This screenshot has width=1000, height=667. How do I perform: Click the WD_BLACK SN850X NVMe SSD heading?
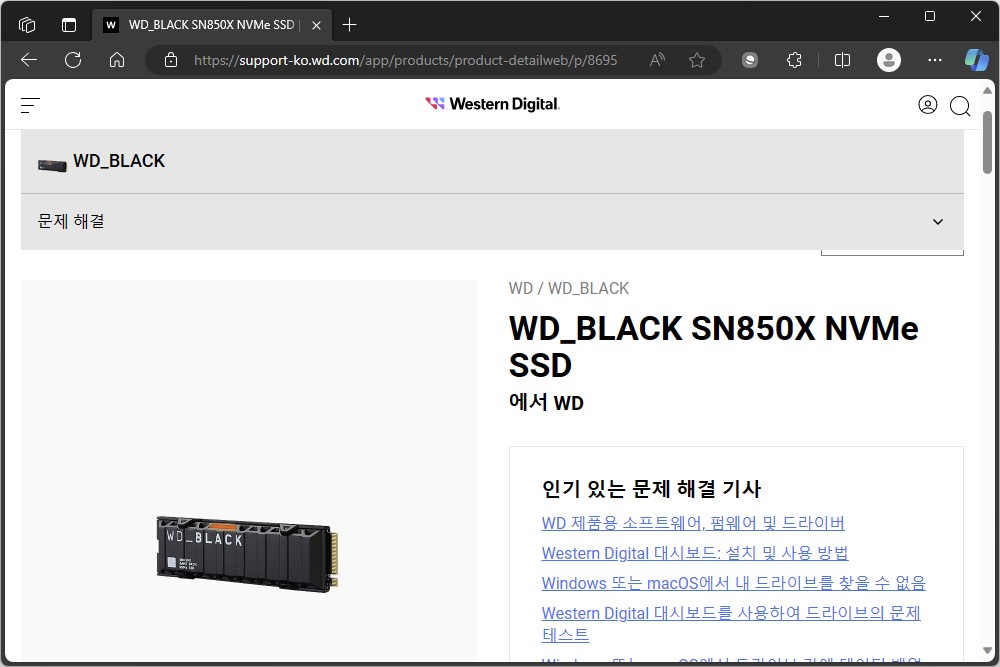point(713,347)
